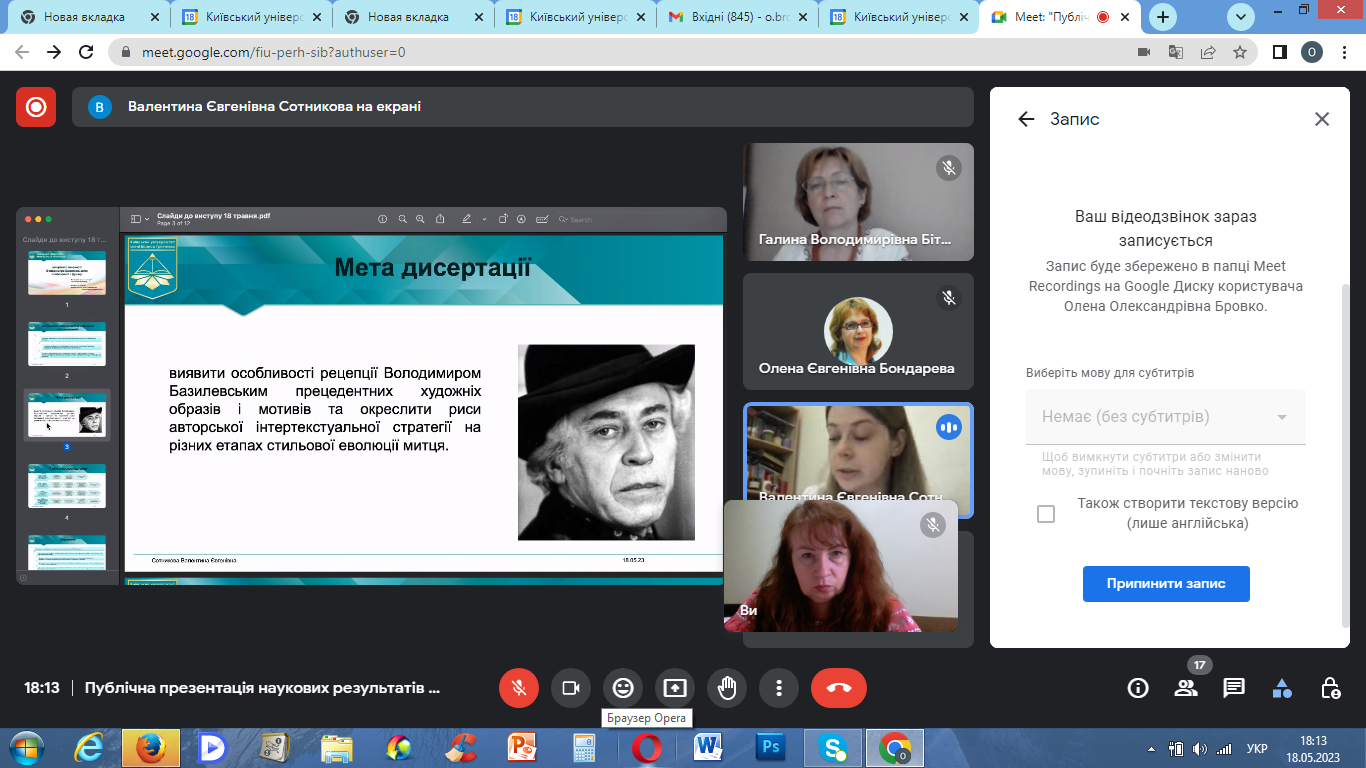Image resolution: width=1366 pixels, height=768 pixels.
Task: Open the more options three-dot menu
Action: (x=779, y=688)
